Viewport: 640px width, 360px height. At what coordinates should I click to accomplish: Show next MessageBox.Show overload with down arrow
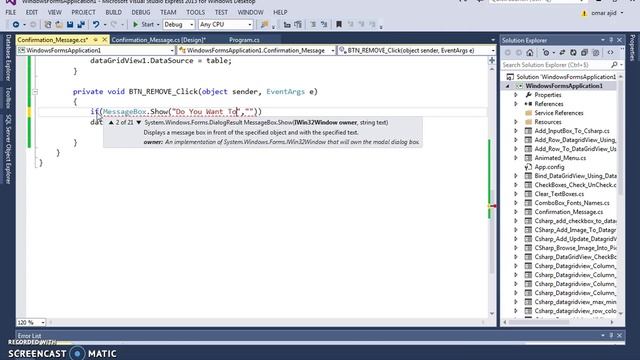pos(139,122)
